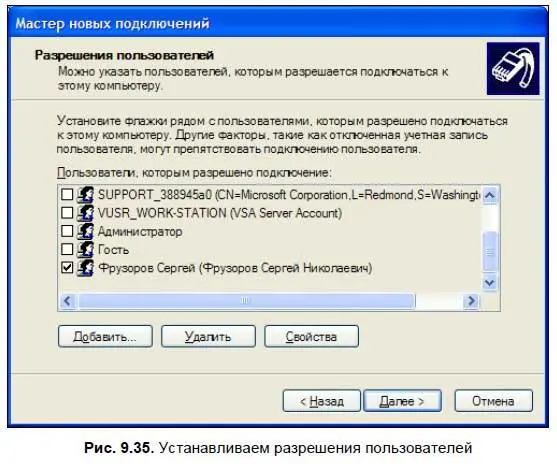Check the Гость account checkbox
The width and height of the screenshot is (557, 464).
(67, 249)
